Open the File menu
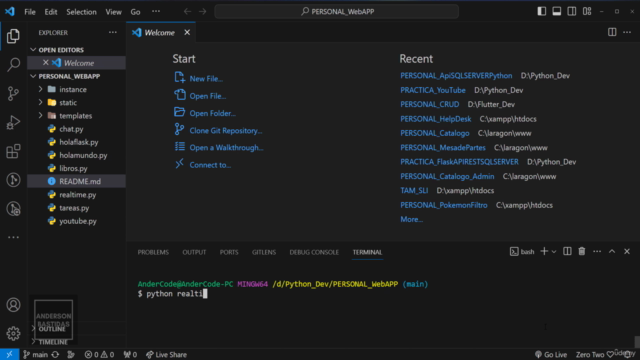640x360 pixels. point(30,12)
